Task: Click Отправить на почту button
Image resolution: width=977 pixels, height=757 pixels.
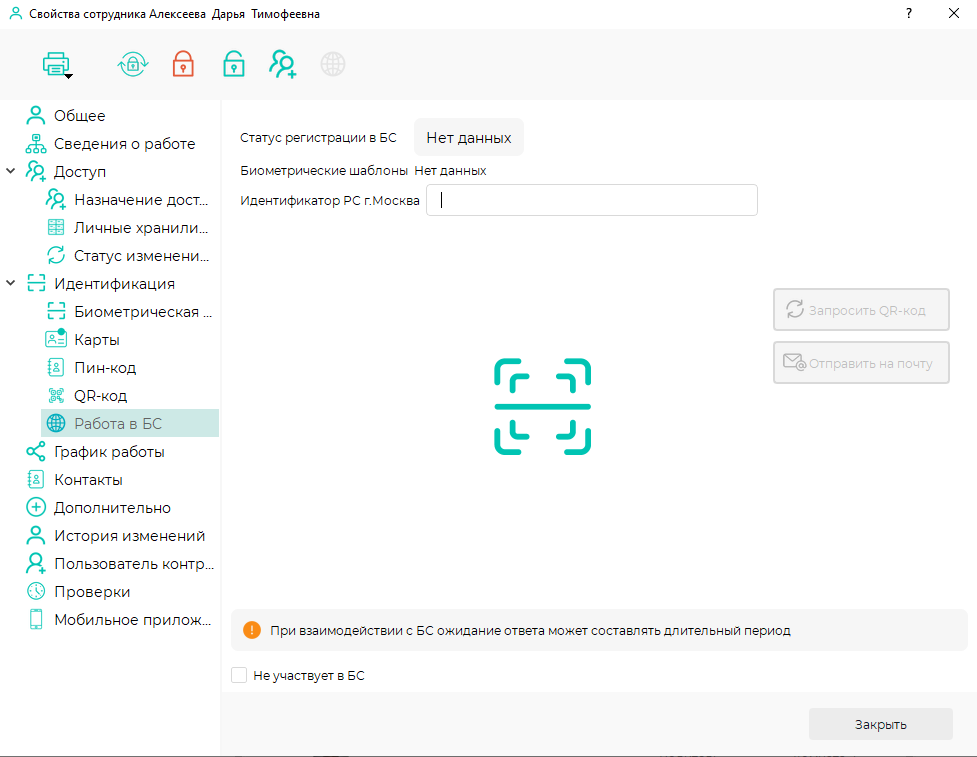Action: [861, 363]
